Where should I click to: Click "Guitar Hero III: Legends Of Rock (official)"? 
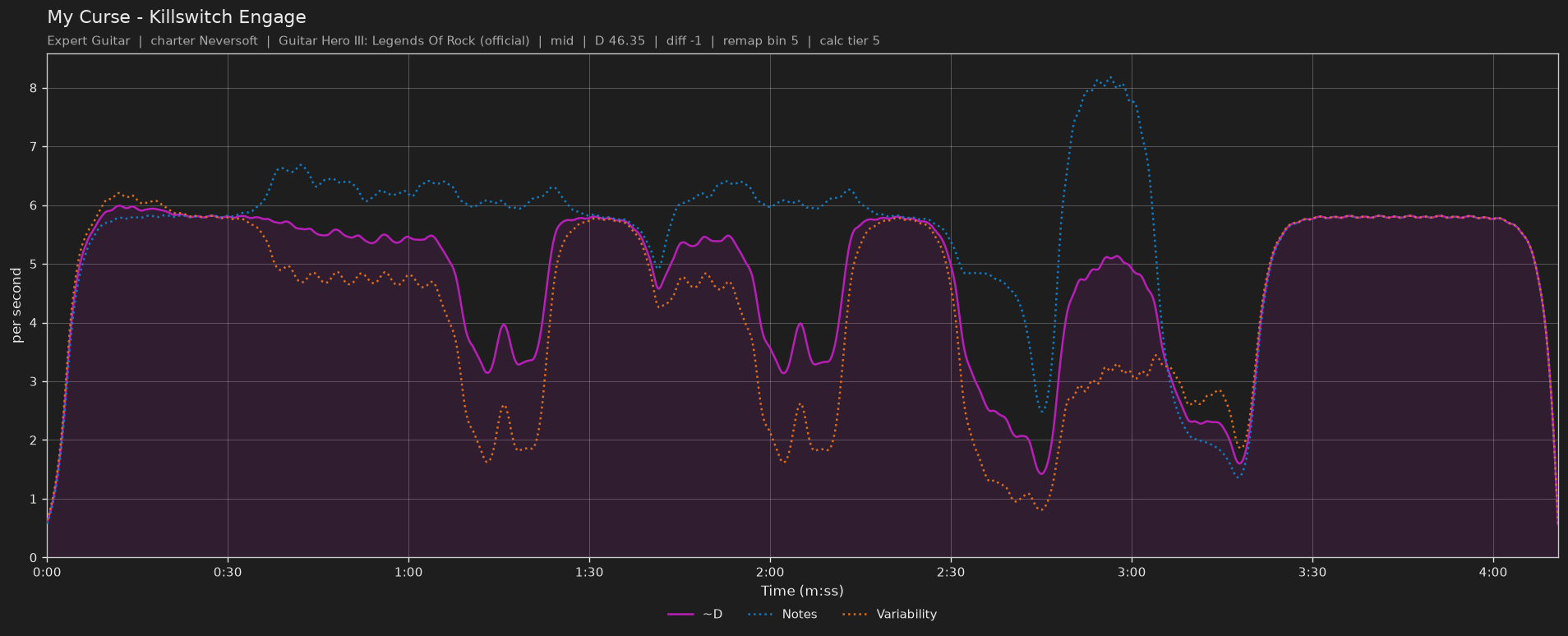pyautogui.click(x=404, y=41)
